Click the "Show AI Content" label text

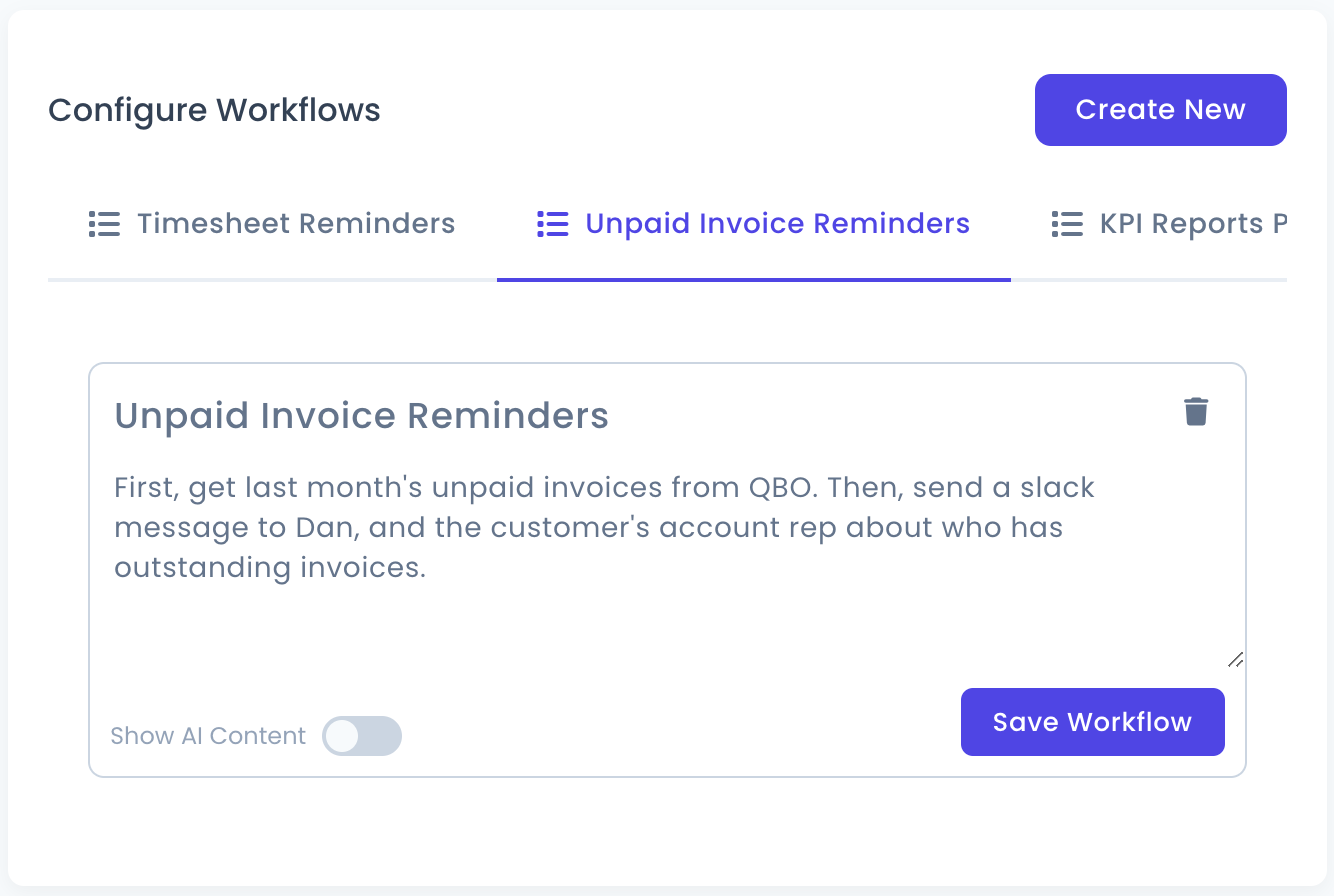pos(208,736)
